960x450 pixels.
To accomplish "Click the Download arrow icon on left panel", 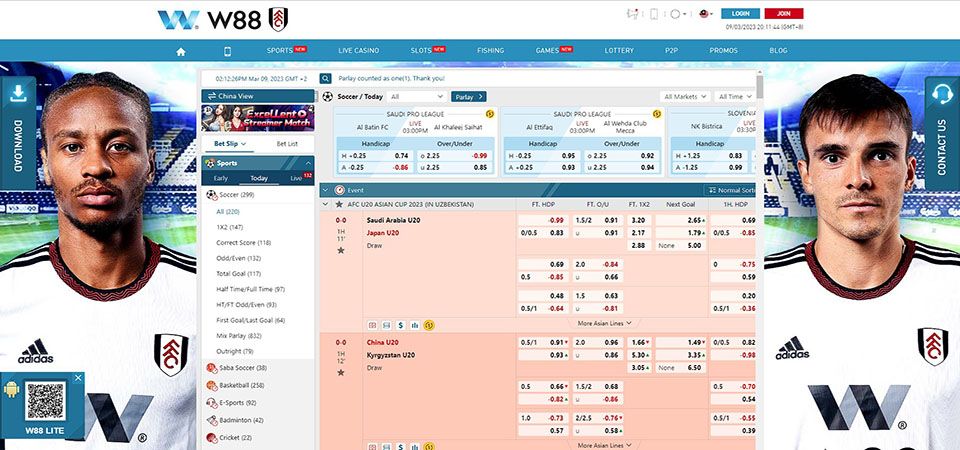I will (18, 93).
